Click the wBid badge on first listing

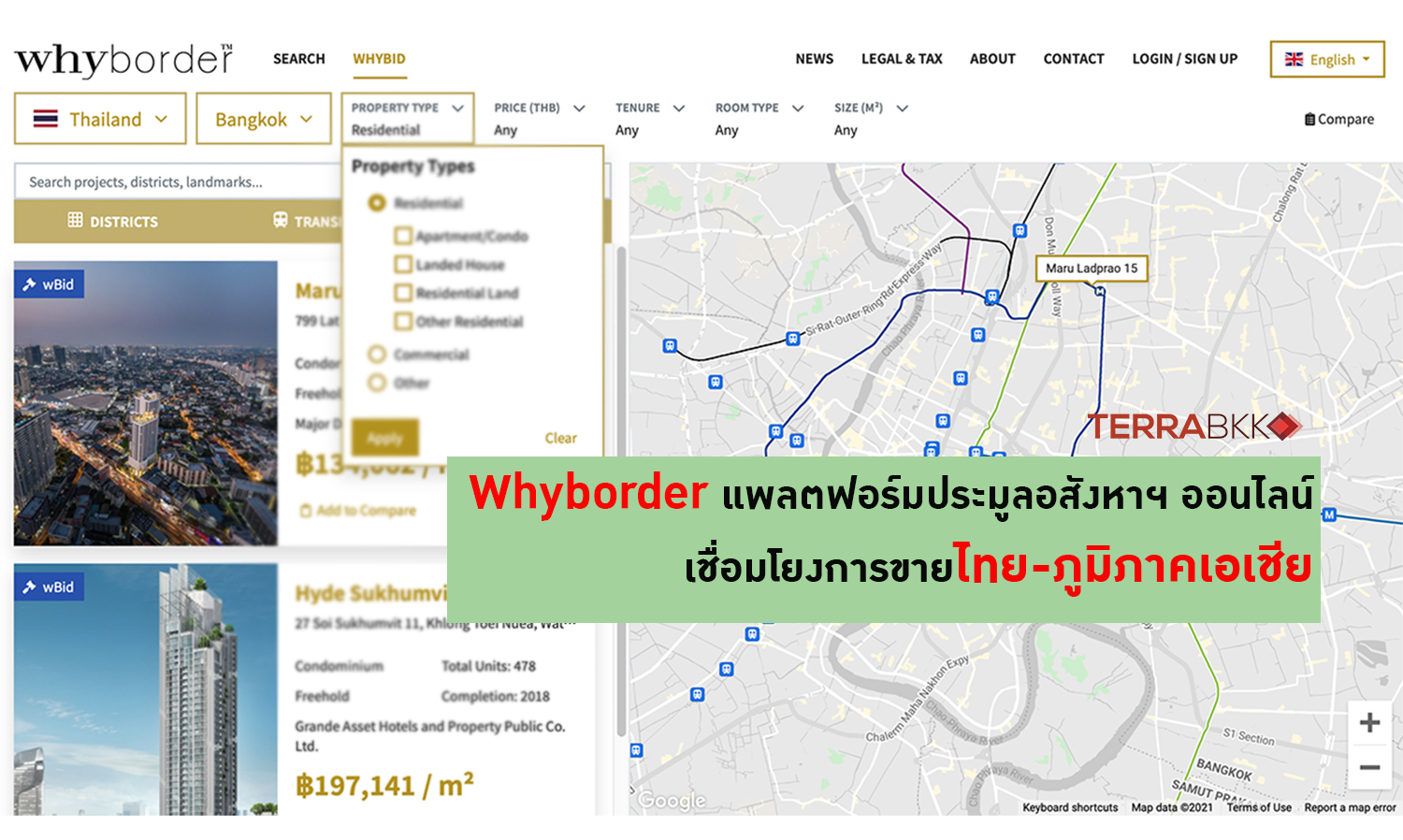click(x=50, y=284)
